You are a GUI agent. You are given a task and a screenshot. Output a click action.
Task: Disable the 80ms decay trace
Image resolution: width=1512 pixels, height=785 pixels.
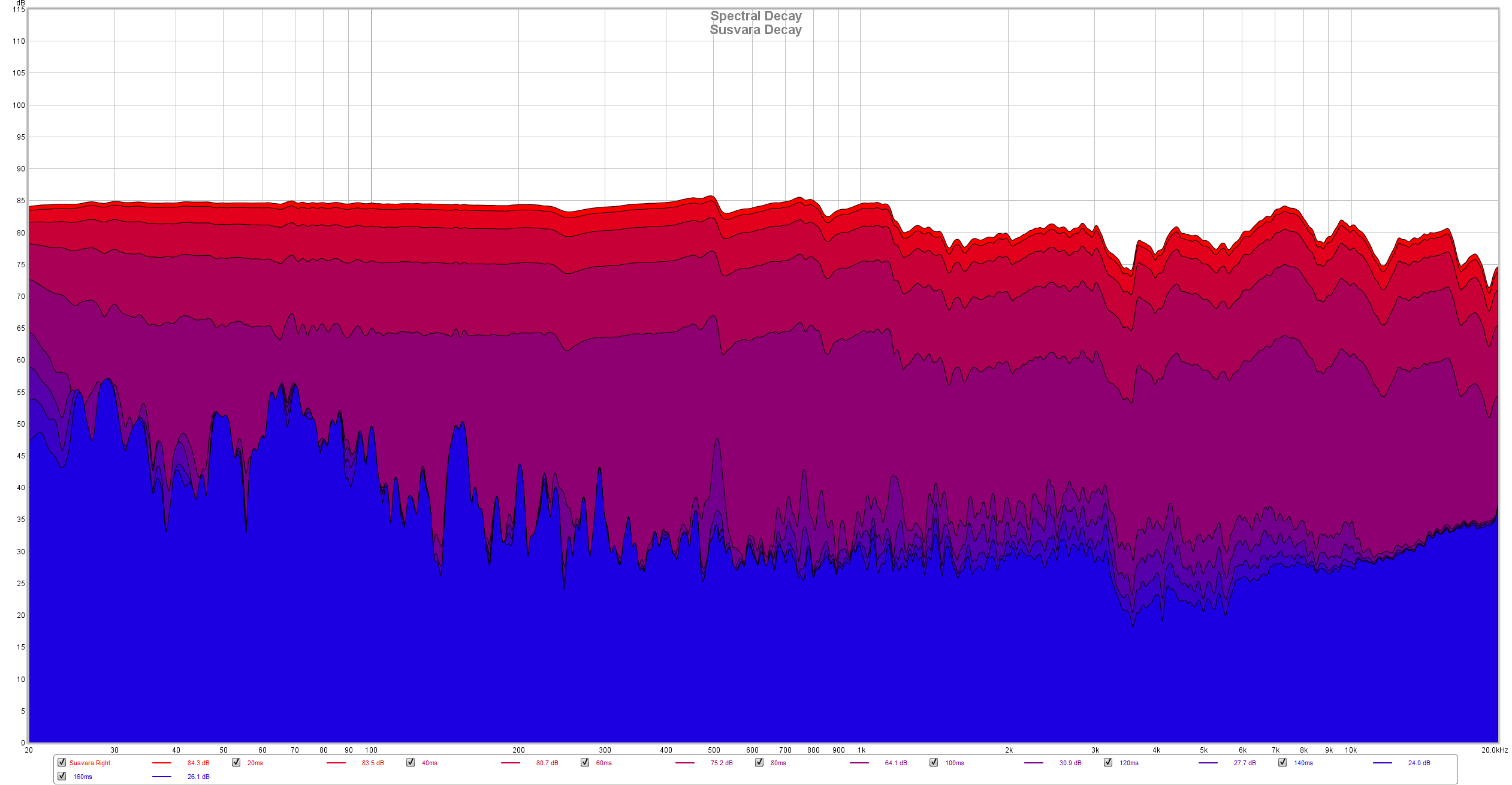pos(759,762)
